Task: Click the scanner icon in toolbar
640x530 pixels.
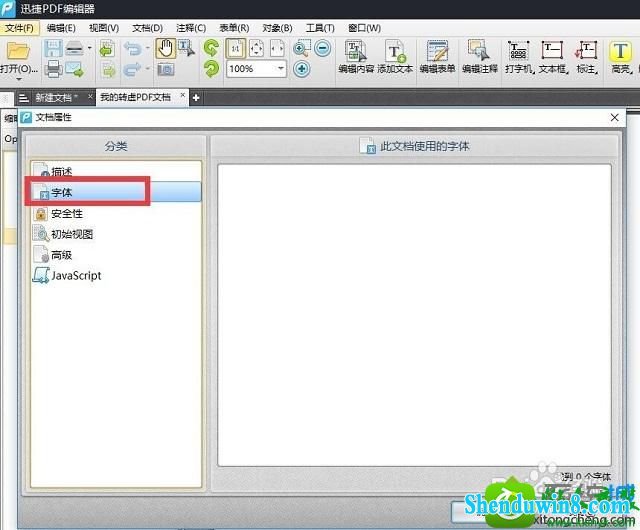Action: pyautogui.click(x=75, y=49)
